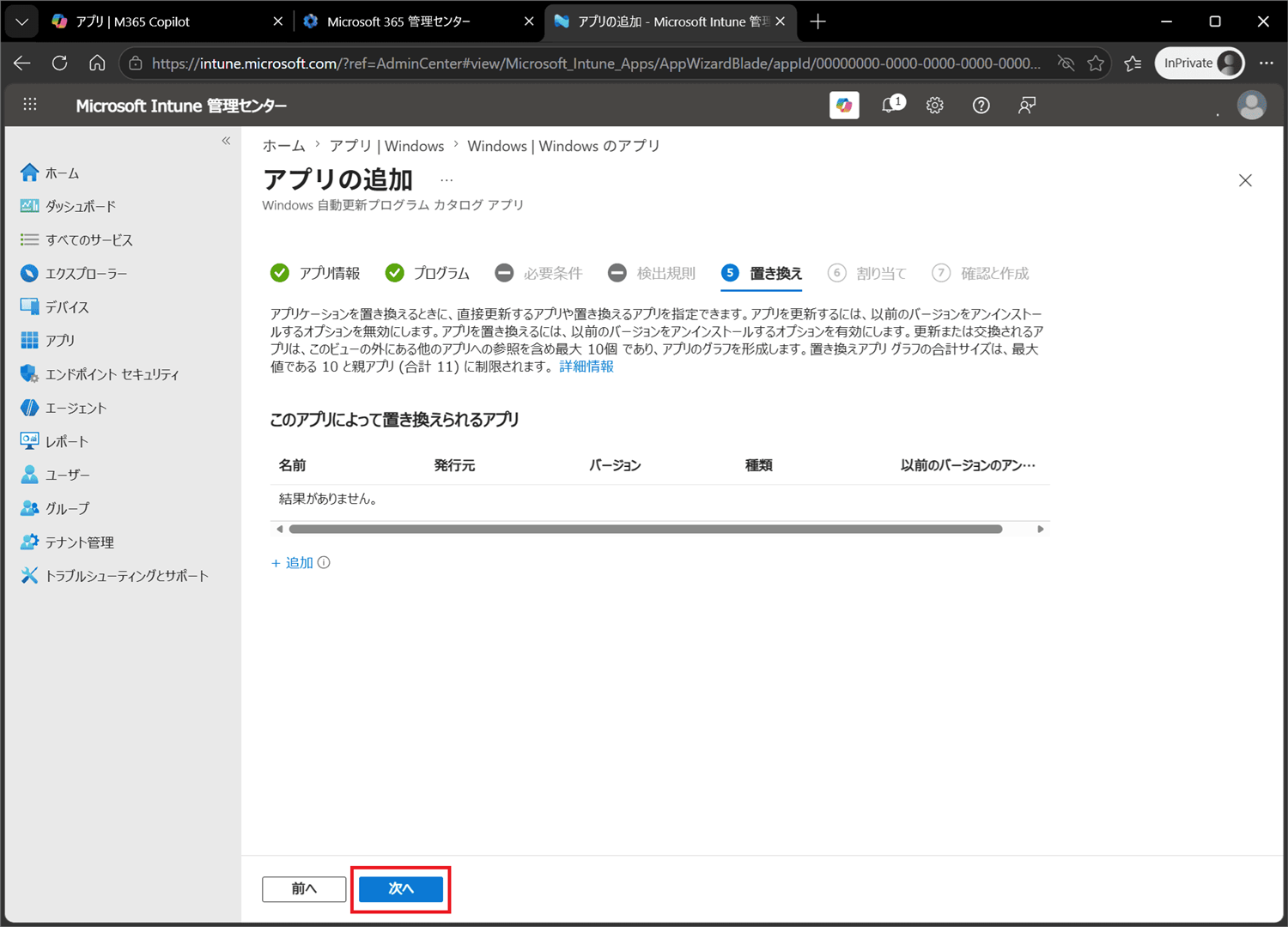Viewport: 1288px width, 927px height.
Task: Click the browser home icon
Action: pyautogui.click(x=97, y=64)
